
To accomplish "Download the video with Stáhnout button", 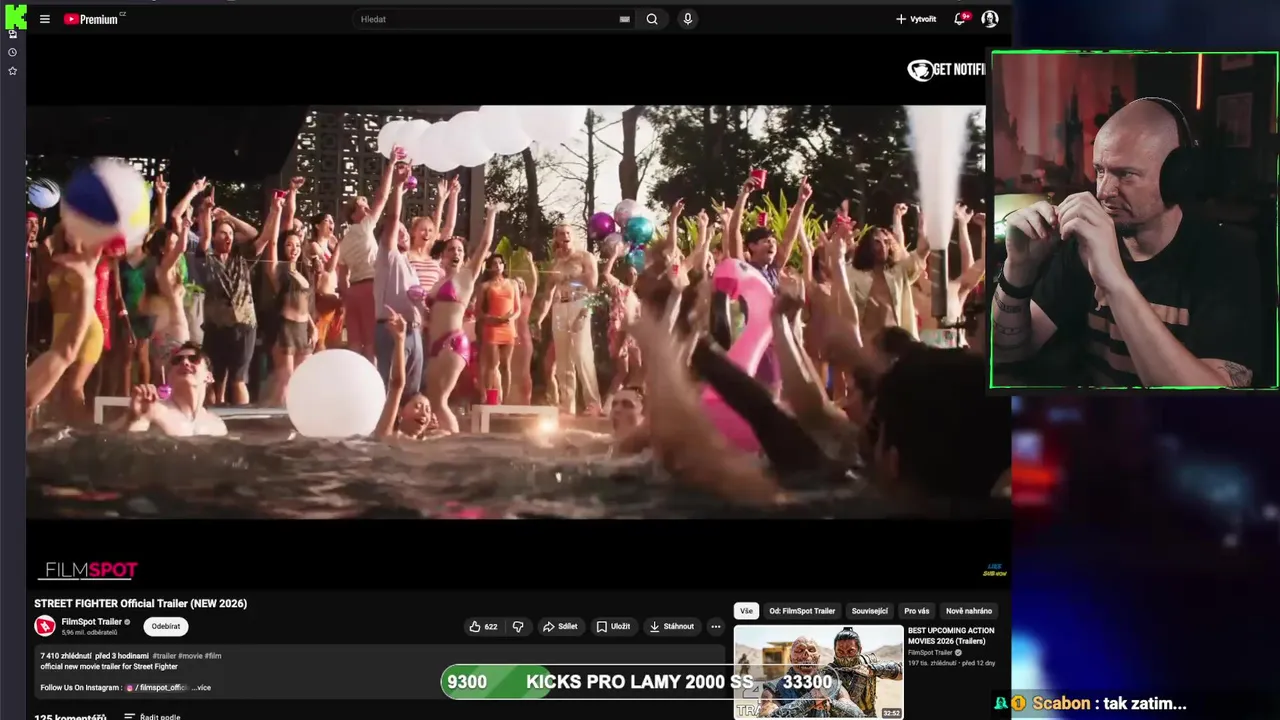I will 672,627.
